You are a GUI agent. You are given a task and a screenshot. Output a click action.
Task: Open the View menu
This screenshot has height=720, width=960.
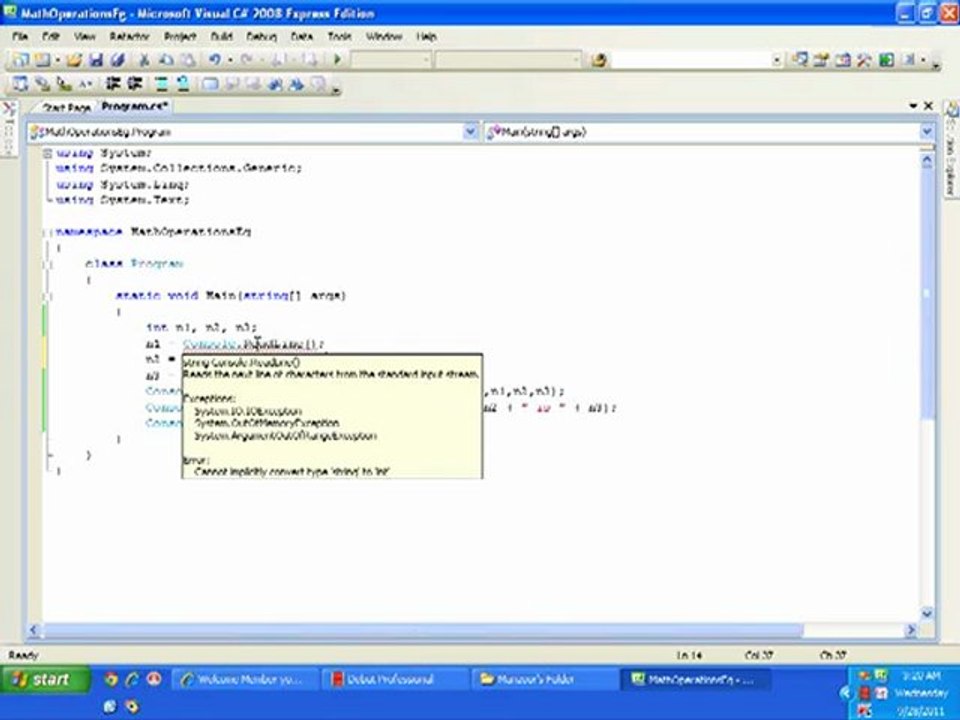point(84,37)
